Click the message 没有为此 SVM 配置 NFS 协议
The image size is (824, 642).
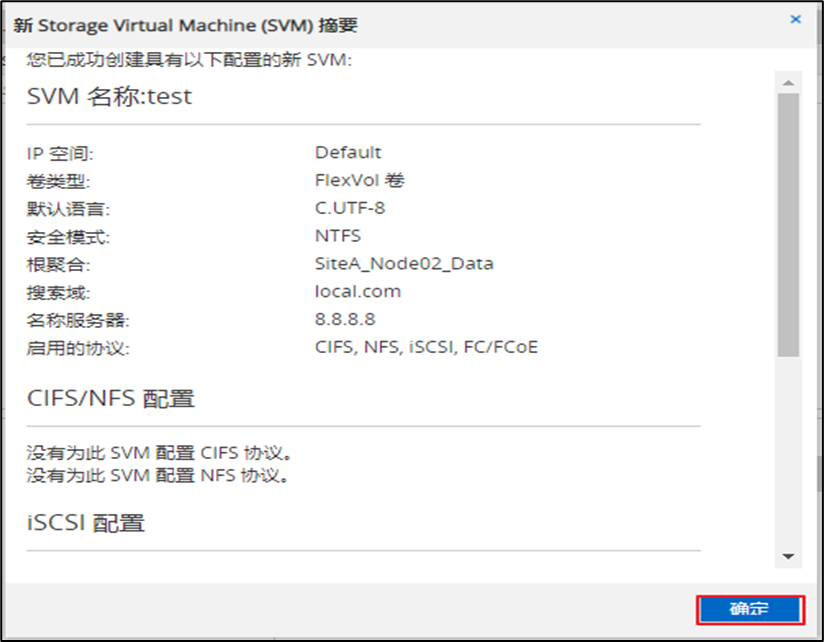tap(159, 475)
